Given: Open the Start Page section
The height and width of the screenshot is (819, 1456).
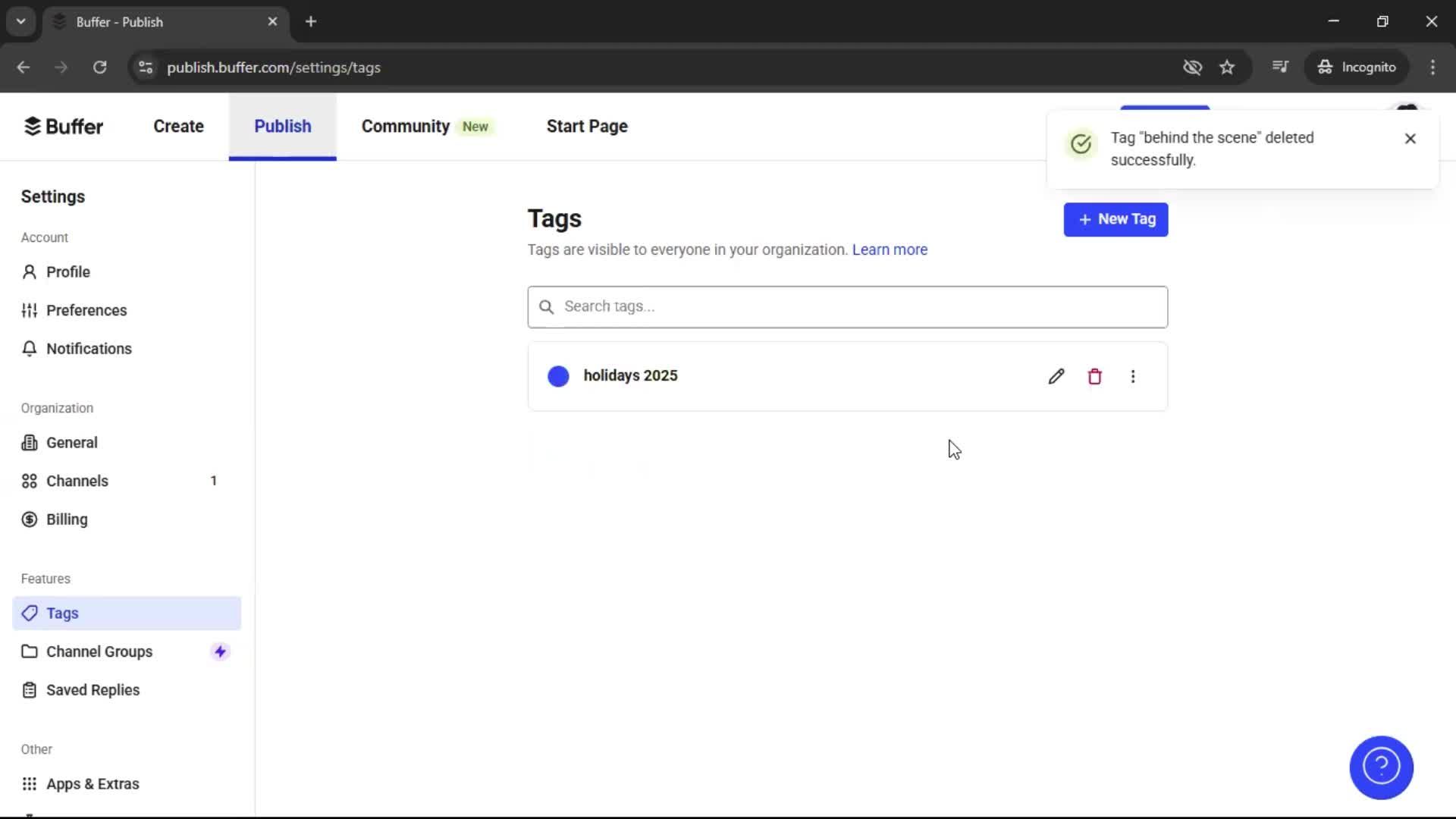Looking at the screenshot, I should [586, 126].
